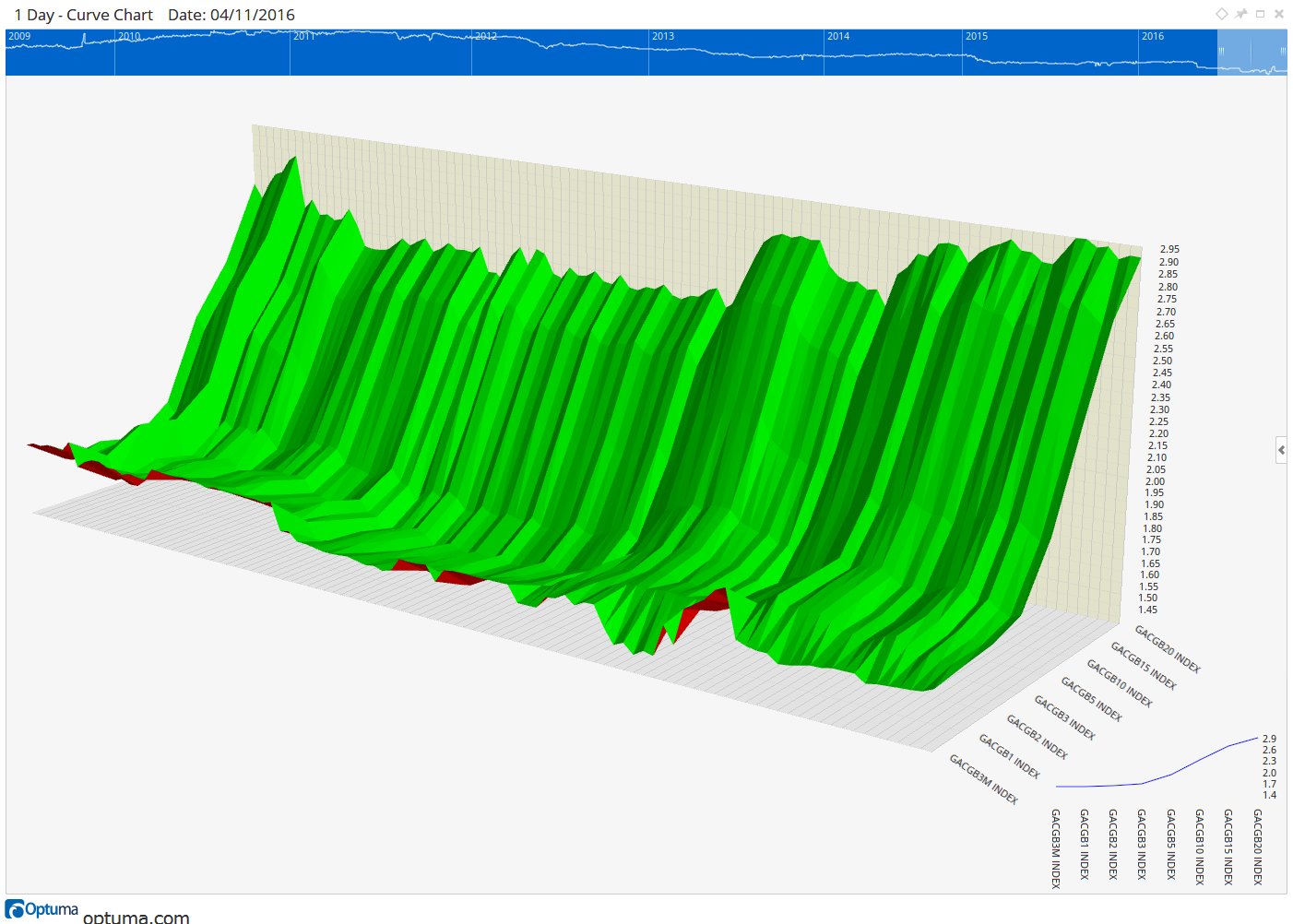The image size is (1293, 924).
Task: Grab the left handle of the timeline range
Action: (x=1221, y=52)
